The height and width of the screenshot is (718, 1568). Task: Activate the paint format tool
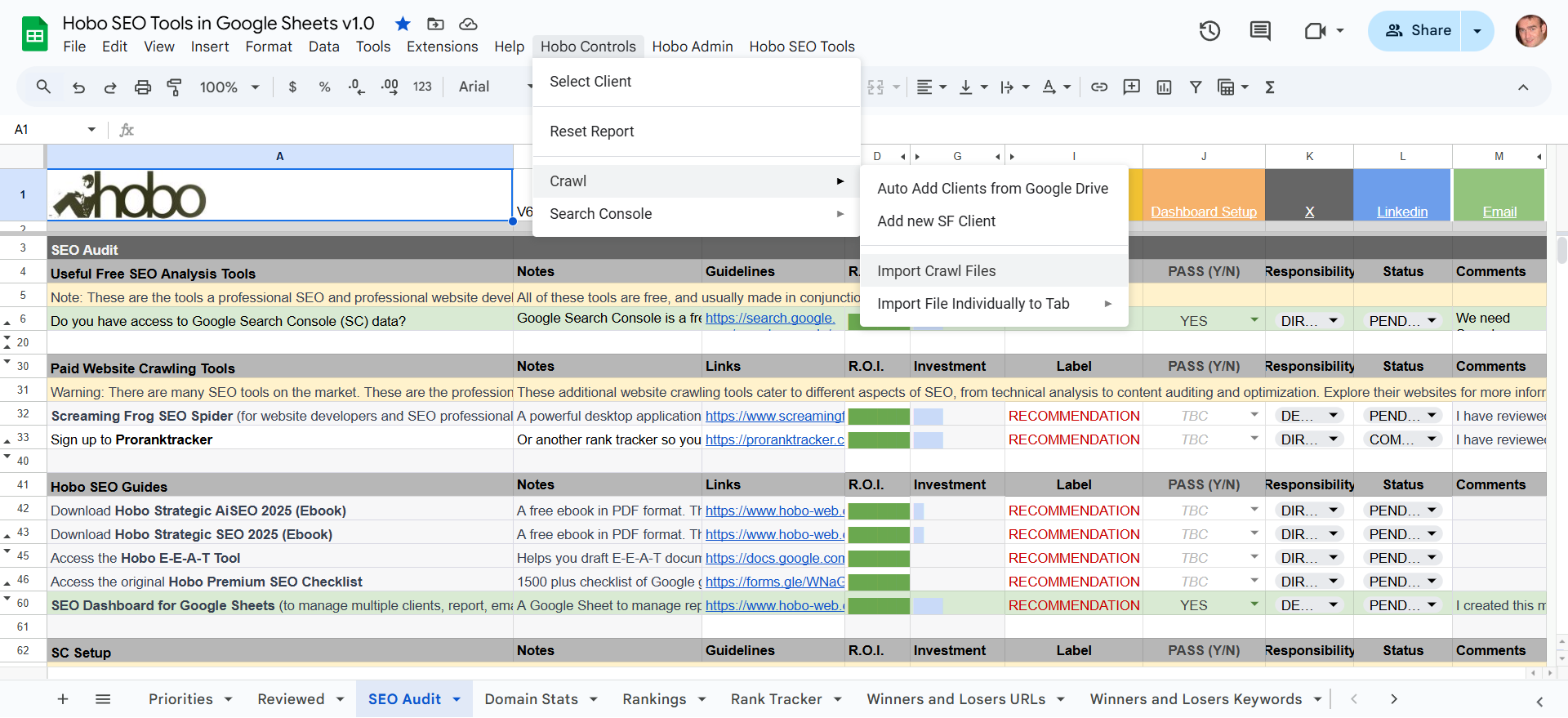[174, 87]
